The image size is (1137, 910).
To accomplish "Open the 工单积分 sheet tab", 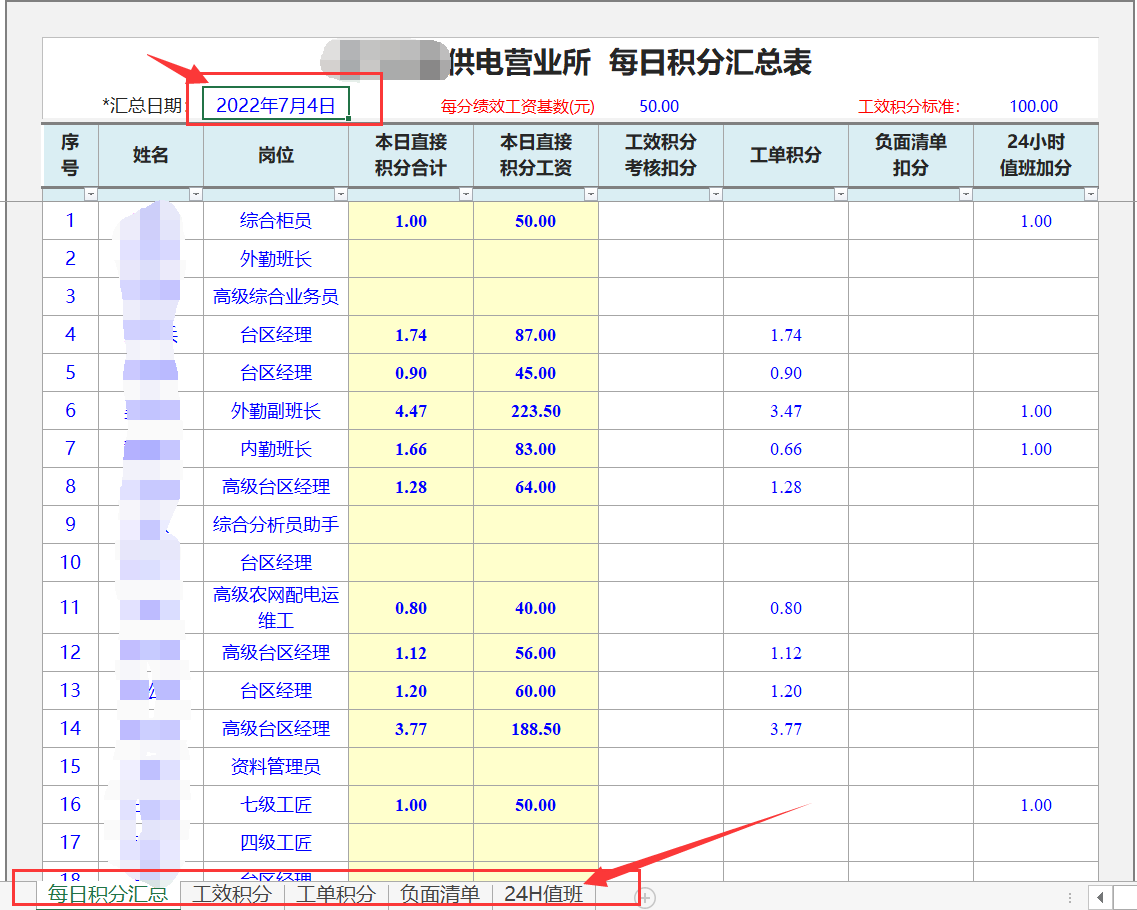I will click(336, 894).
